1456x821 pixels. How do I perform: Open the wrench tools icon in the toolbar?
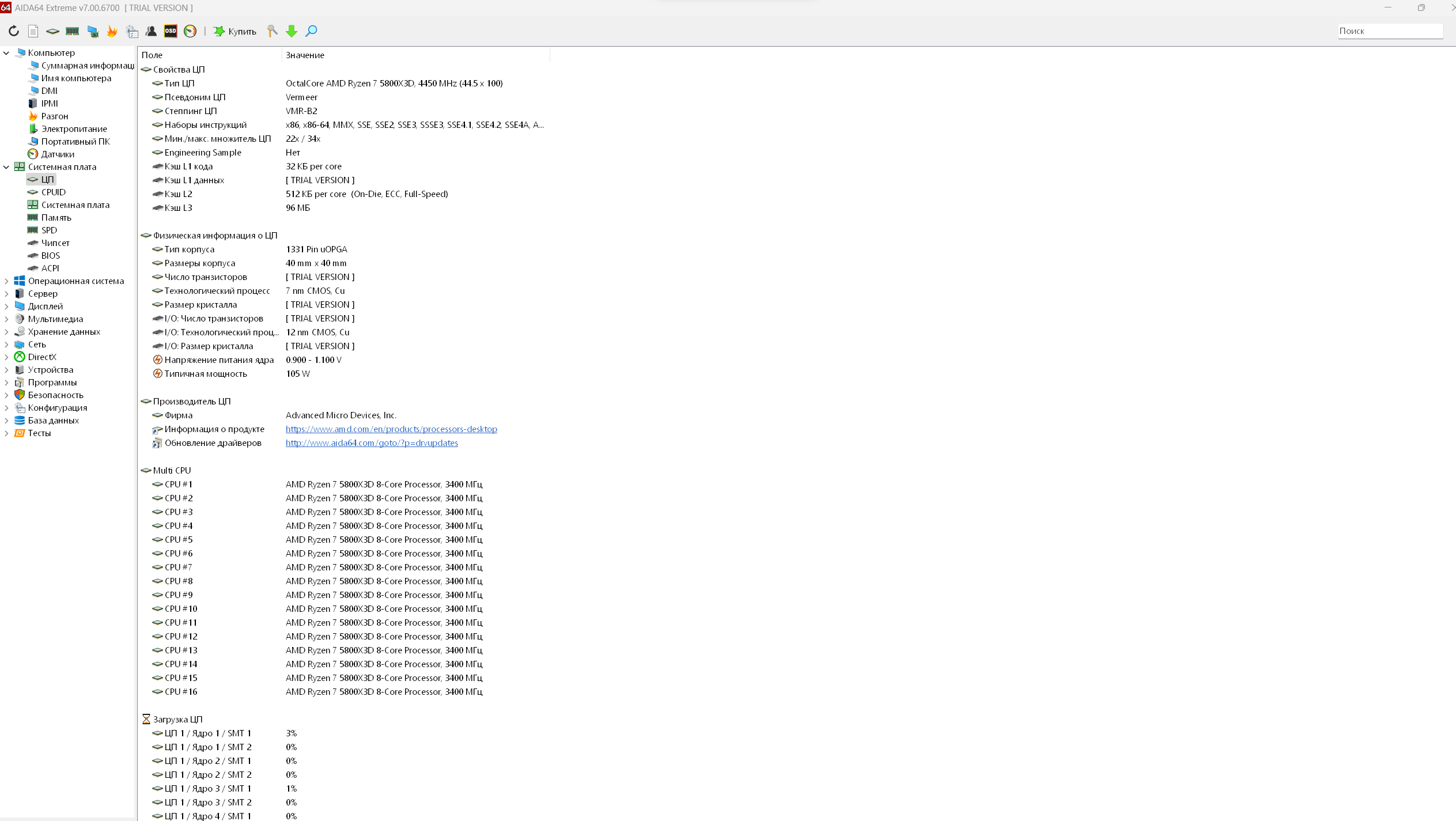[272, 31]
